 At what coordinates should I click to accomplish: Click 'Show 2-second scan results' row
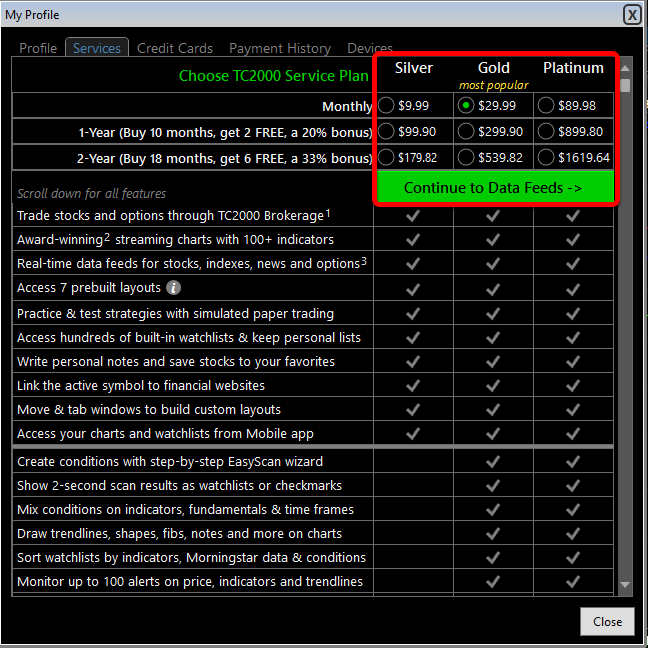click(193, 485)
